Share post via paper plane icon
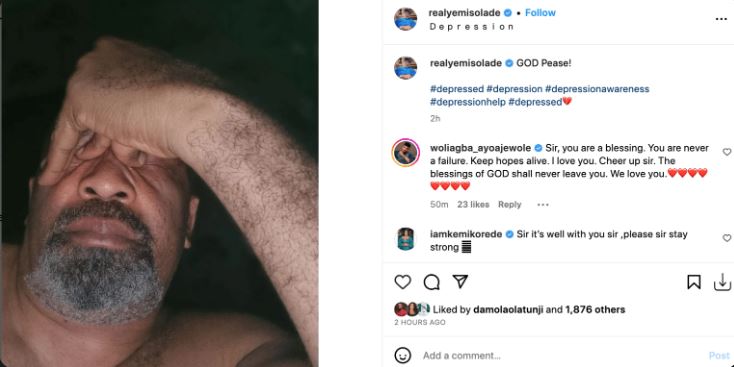Screen dimensions: 734x367 (x=460, y=281)
